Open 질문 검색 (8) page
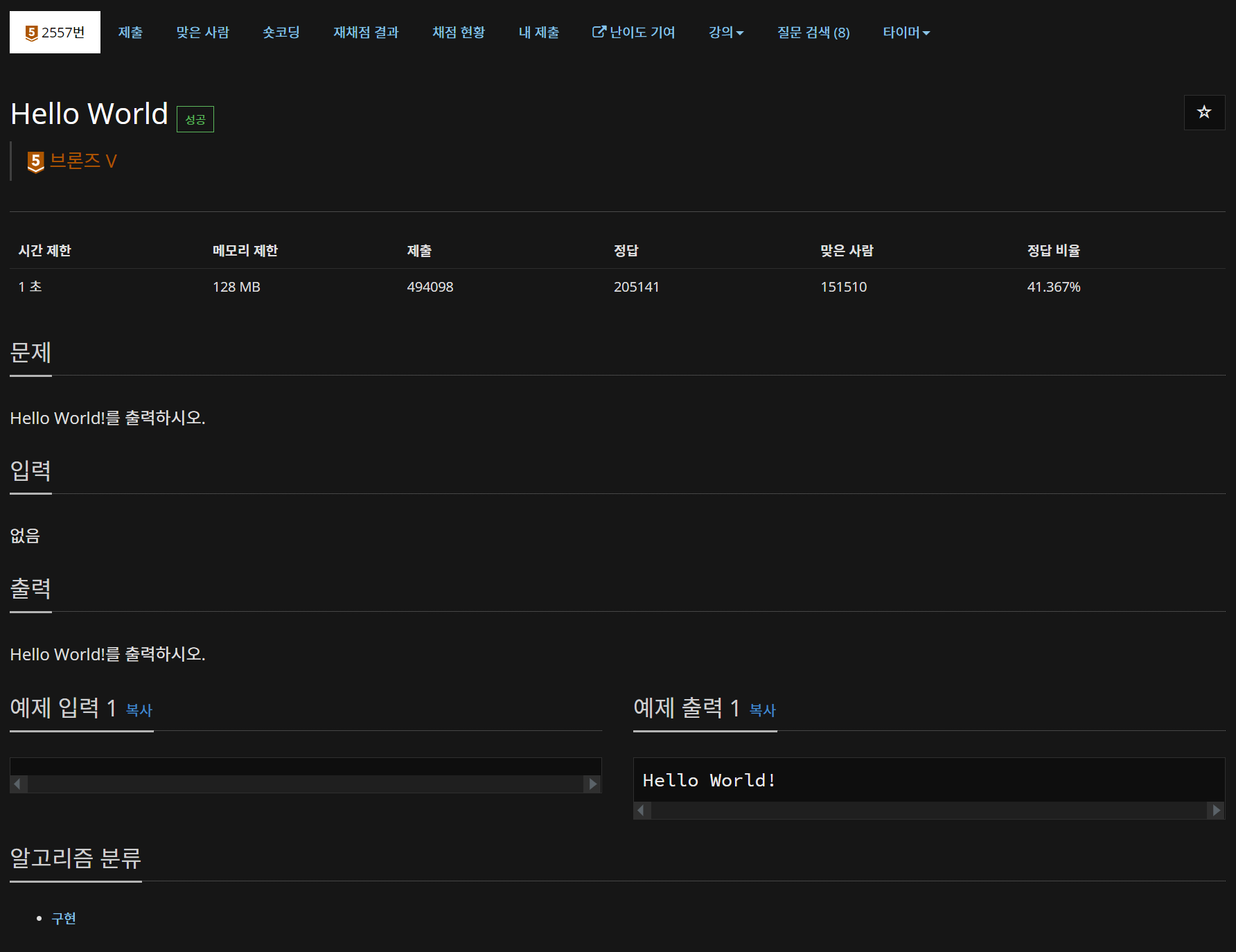This screenshot has height=952, width=1236. click(x=813, y=32)
